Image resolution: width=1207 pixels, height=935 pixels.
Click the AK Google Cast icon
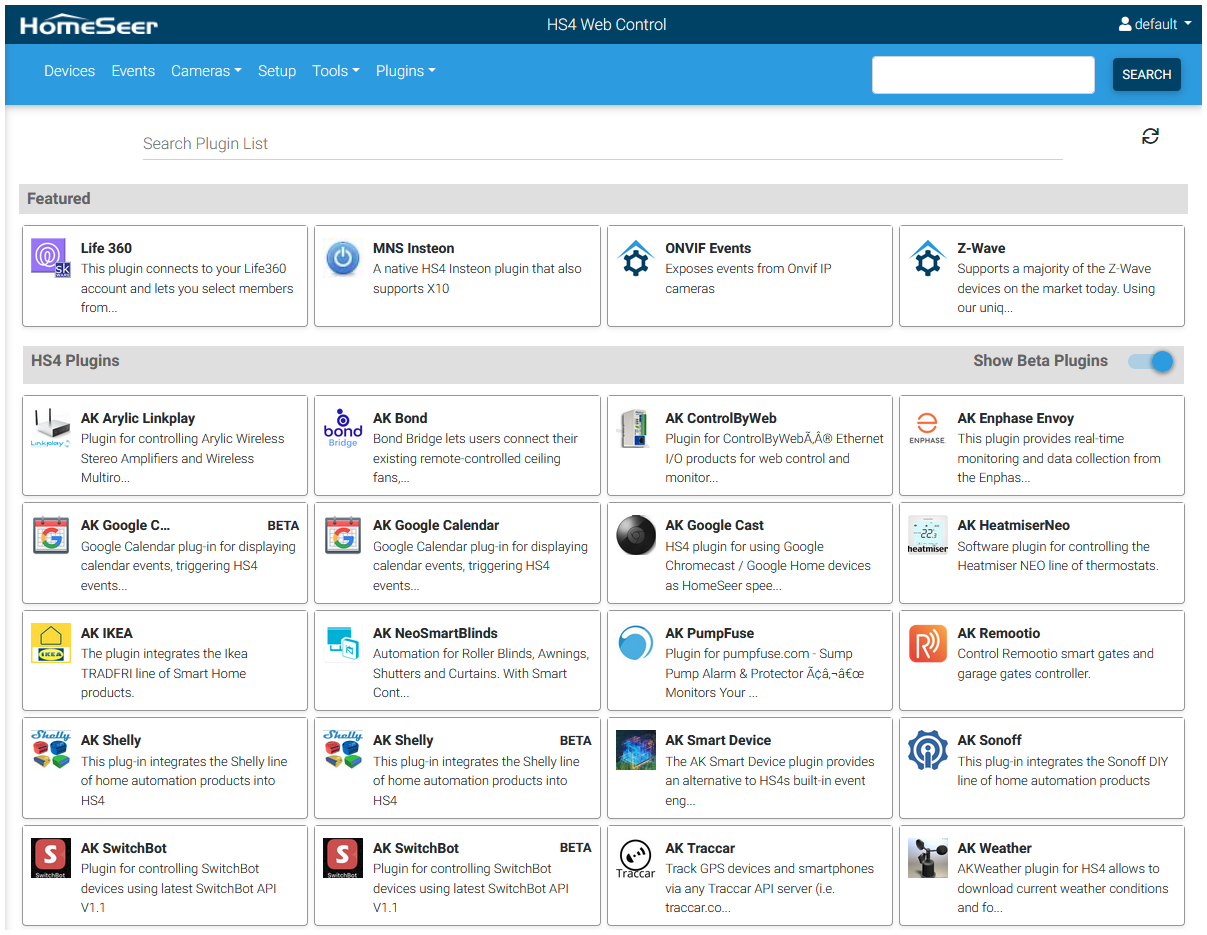click(635, 535)
